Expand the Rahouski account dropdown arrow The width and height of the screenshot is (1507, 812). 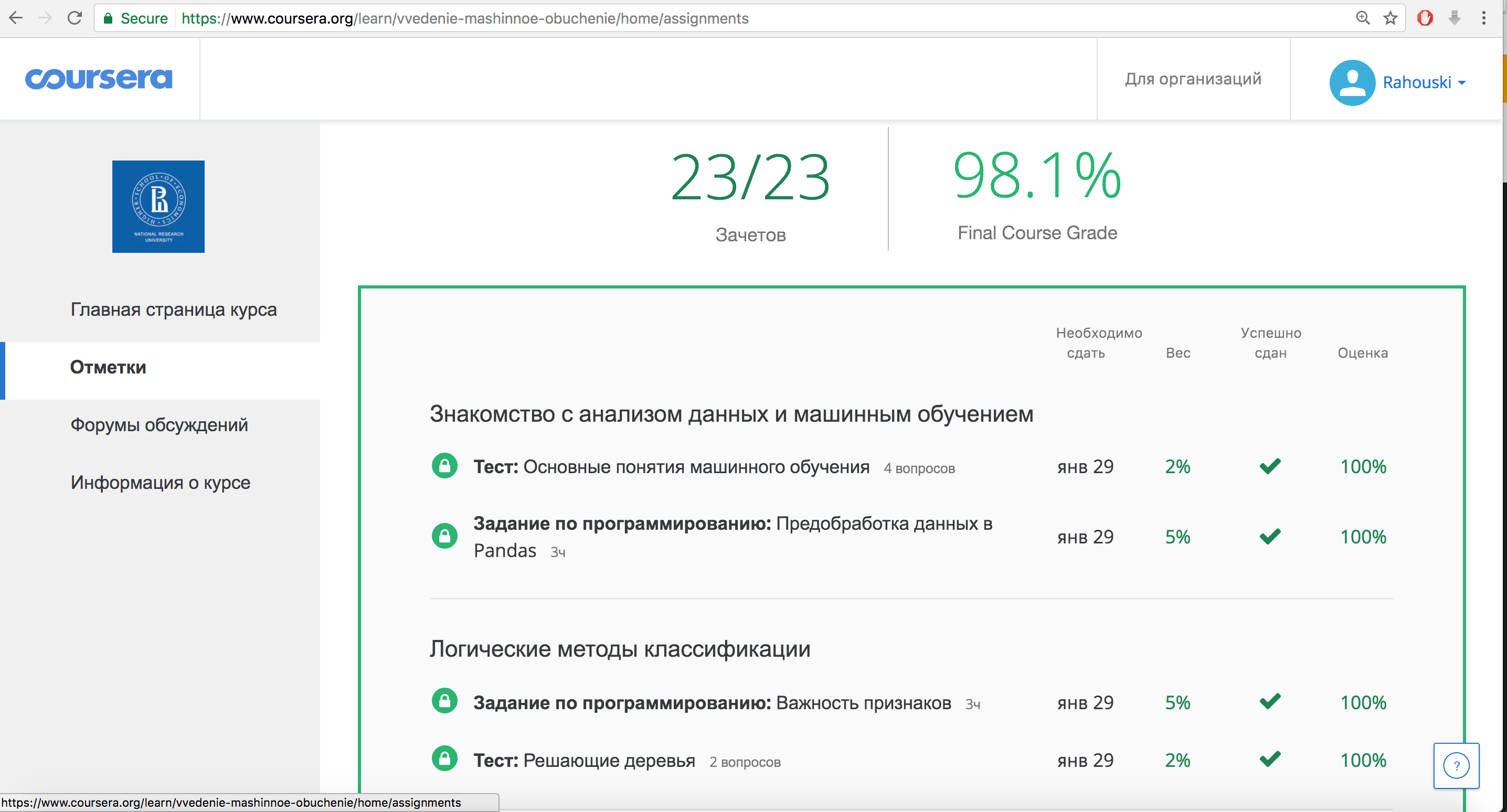[1462, 83]
